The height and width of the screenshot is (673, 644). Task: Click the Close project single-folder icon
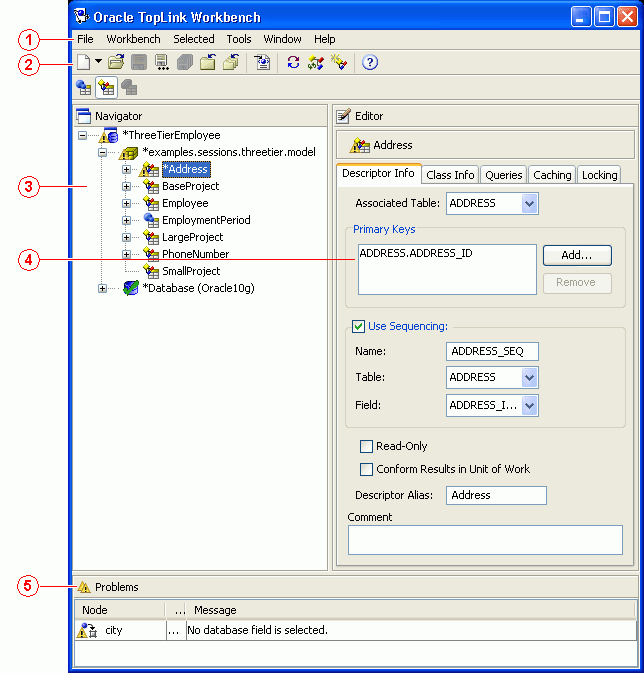[208, 63]
